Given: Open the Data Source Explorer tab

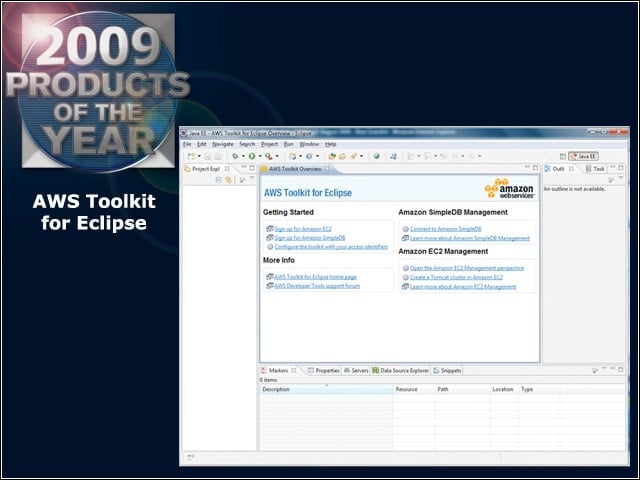Looking at the screenshot, I should tap(400, 371).
